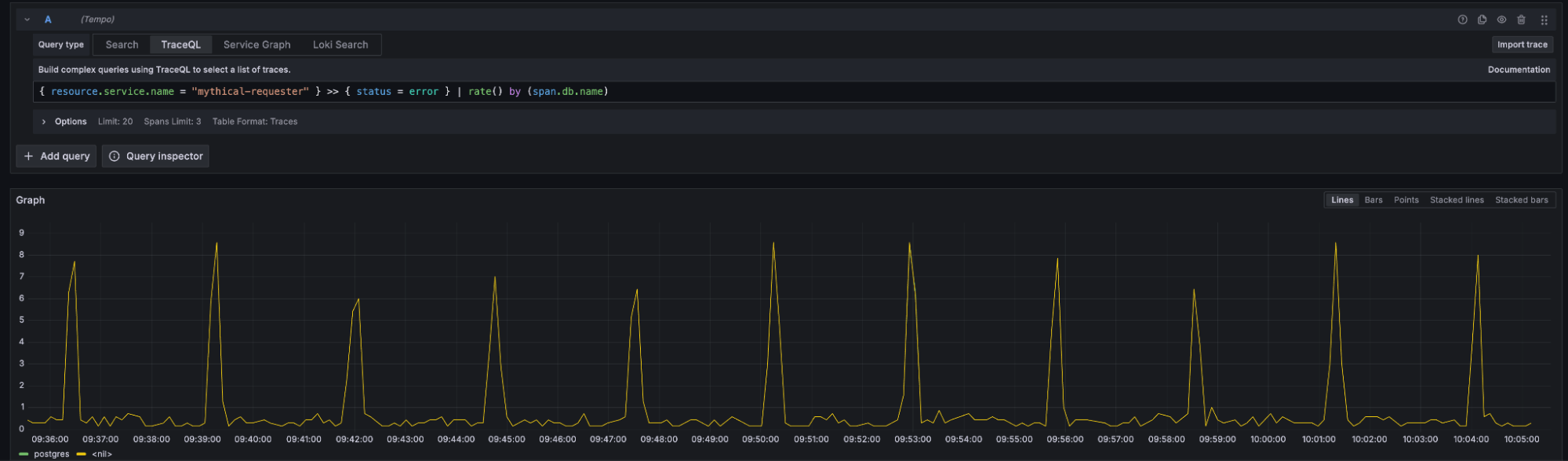Image resolution: width=1568 pixels, height=461 pixels.
Task: Change graph style to Stacked bars
Action: pos(1521,200)
